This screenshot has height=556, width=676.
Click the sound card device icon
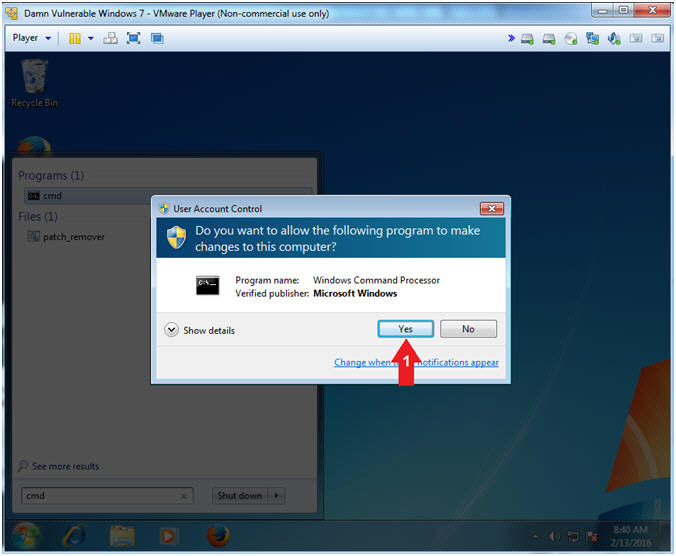[x=614, y=39]
